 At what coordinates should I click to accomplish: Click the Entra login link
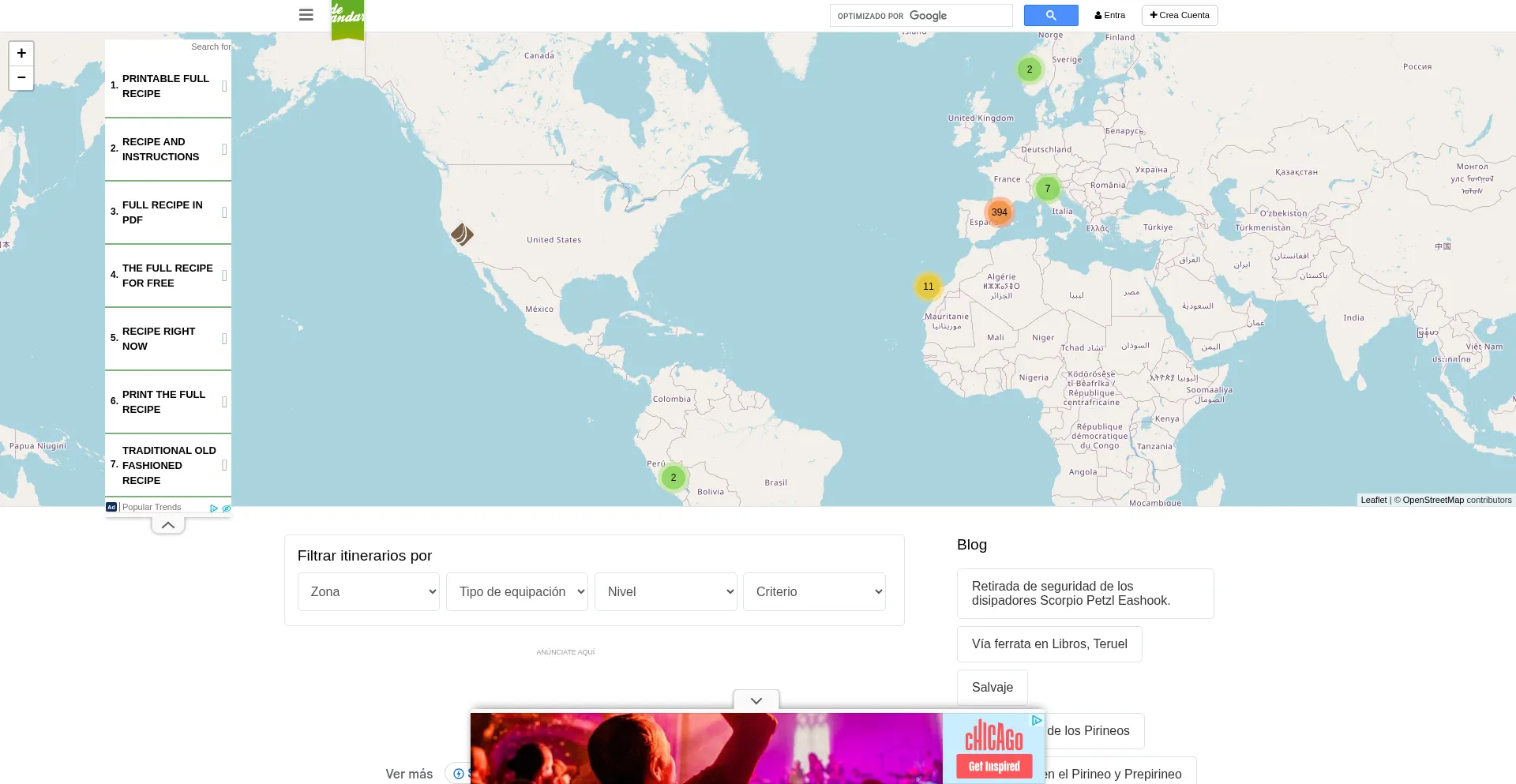tap(1110, 15)
